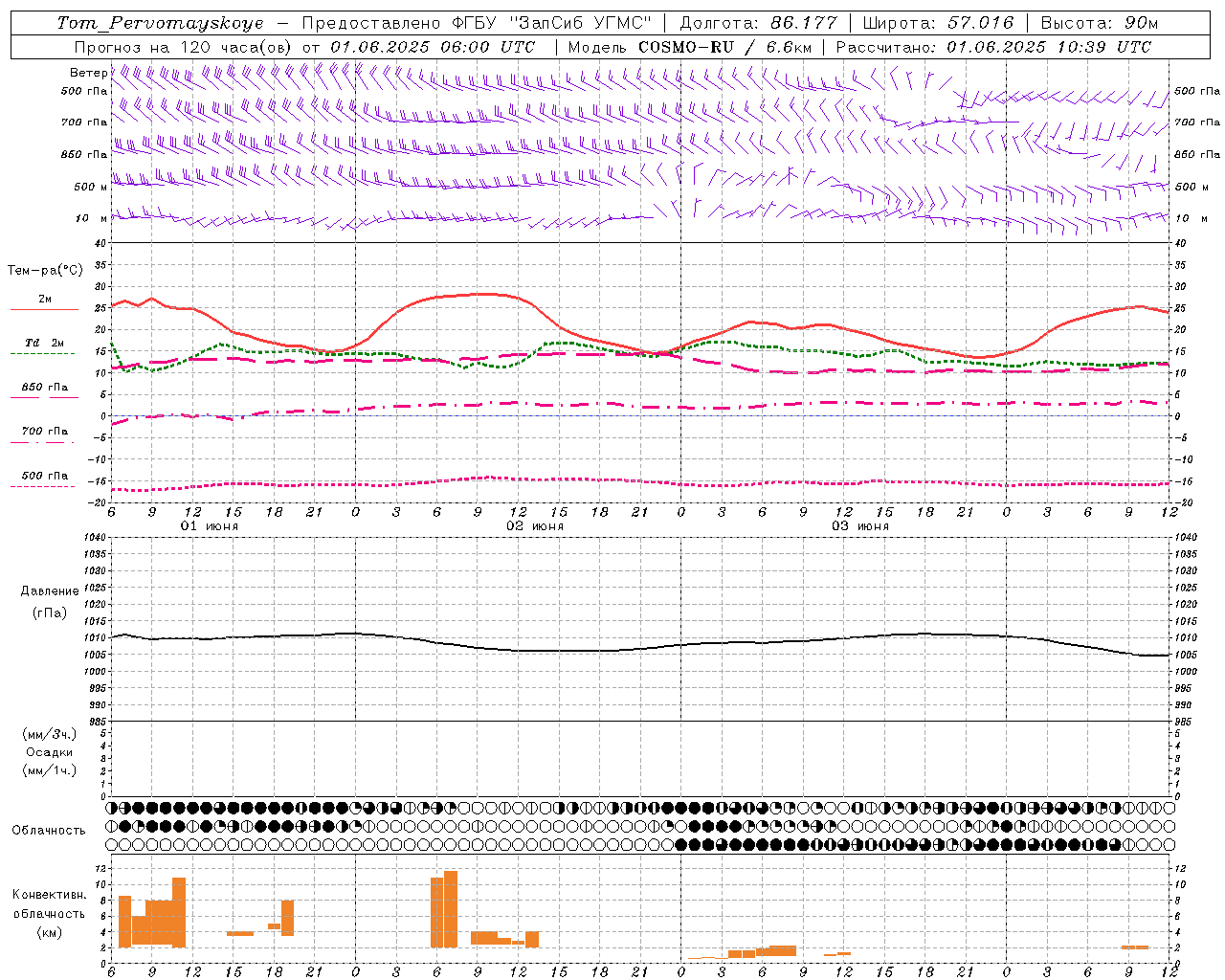Click the Тем-ра(°C) panel label

[x=45, y=271]
